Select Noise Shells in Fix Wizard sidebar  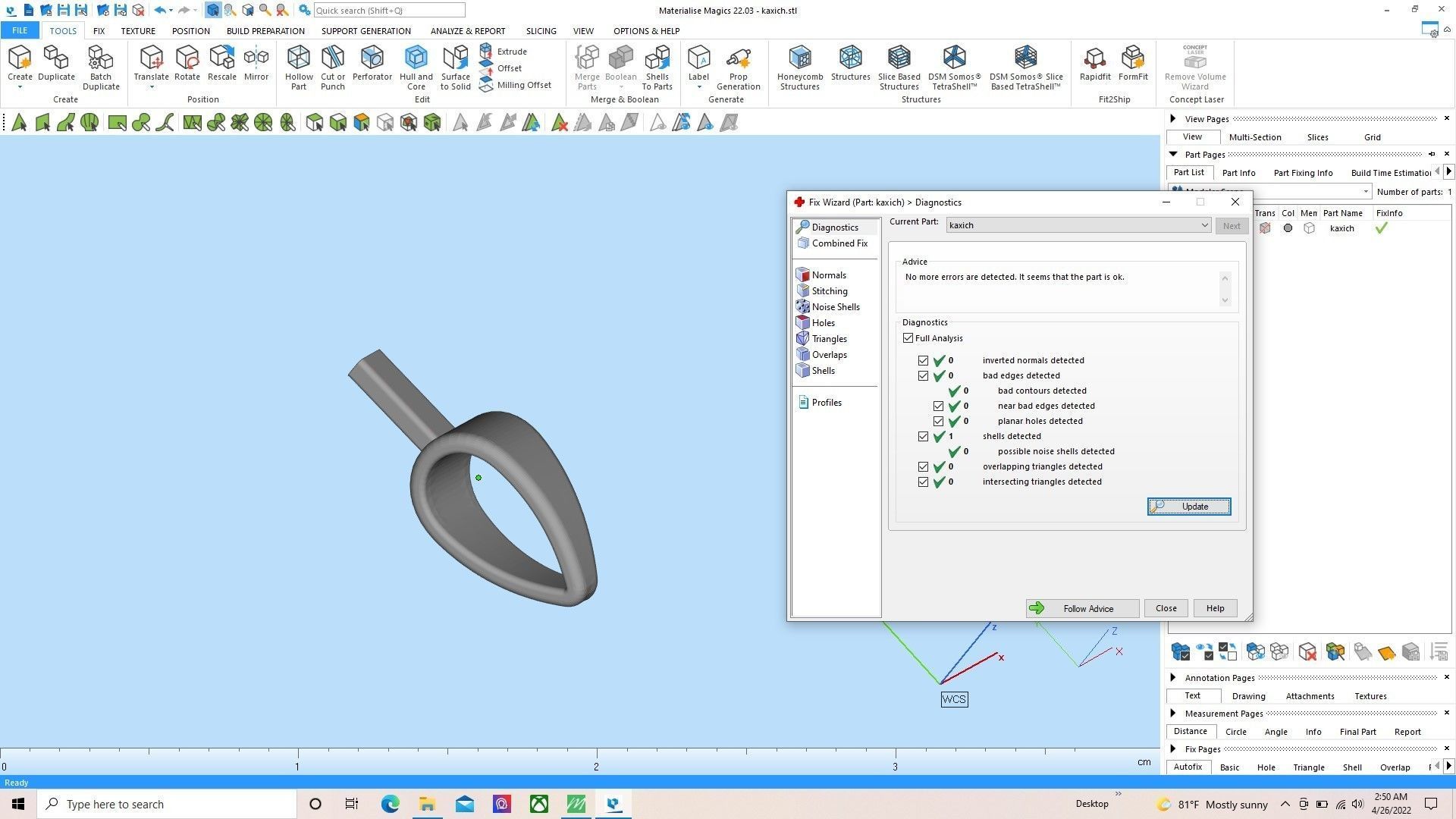(x=835, y=307)
